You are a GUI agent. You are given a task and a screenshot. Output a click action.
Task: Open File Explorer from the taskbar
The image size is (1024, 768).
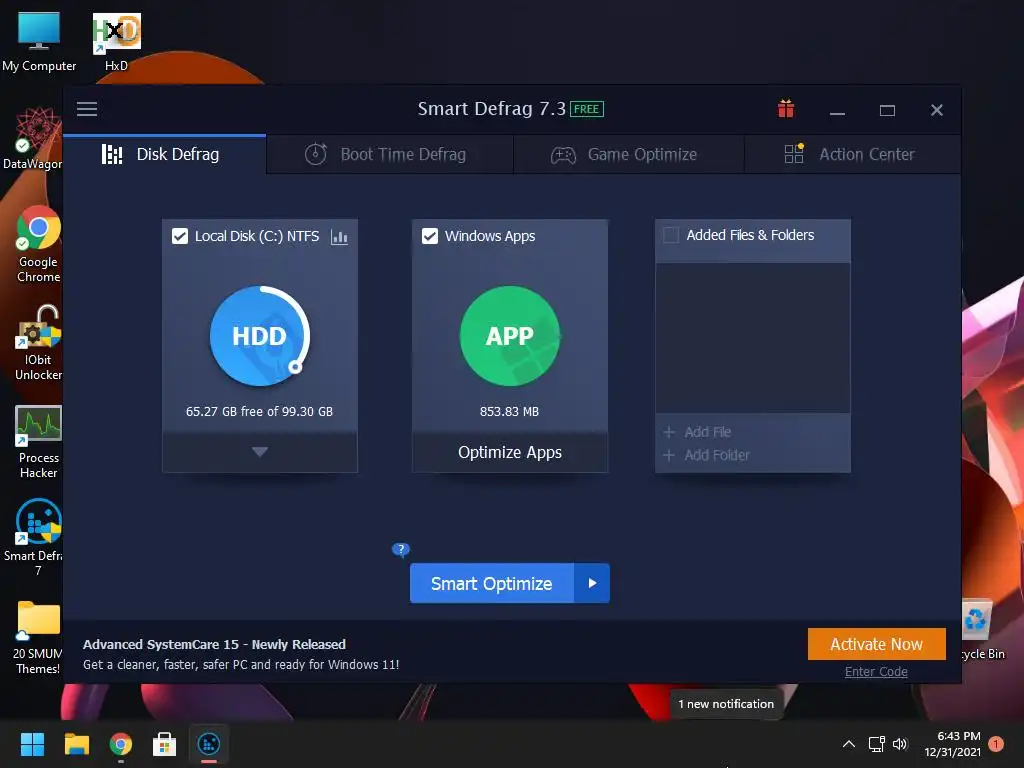76,744
